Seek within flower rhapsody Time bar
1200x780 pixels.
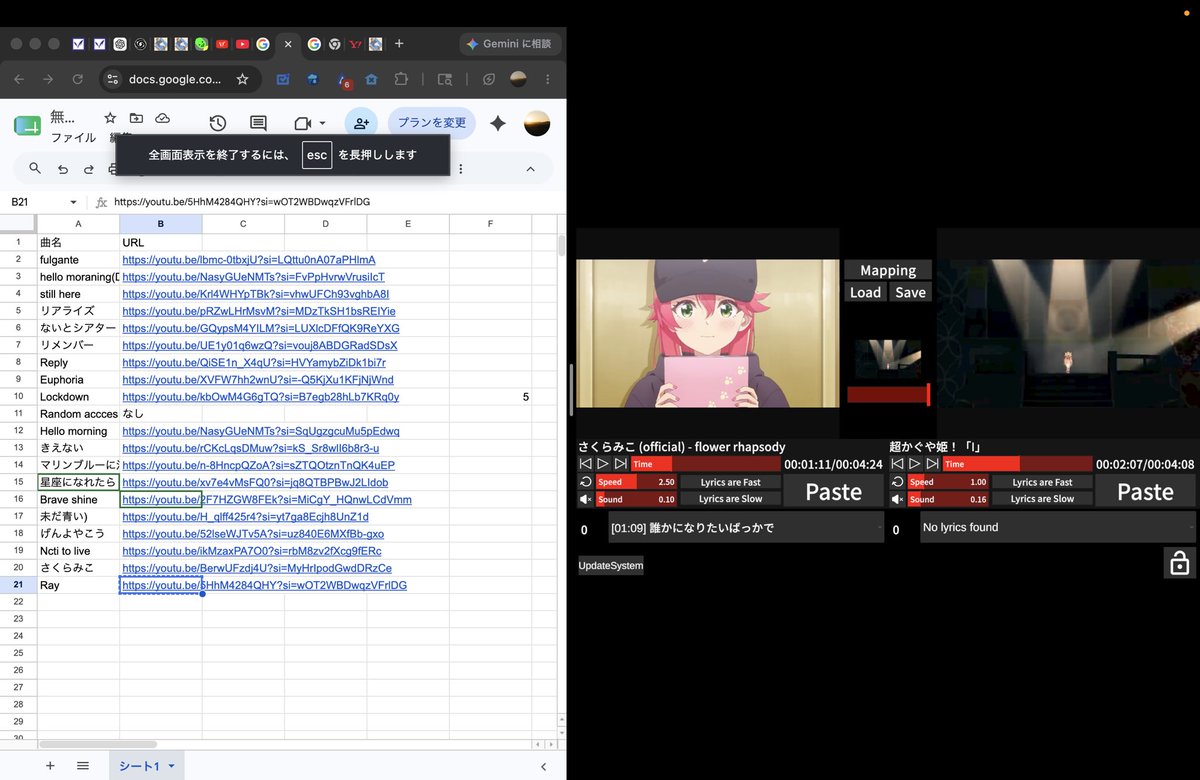[705, 464]
